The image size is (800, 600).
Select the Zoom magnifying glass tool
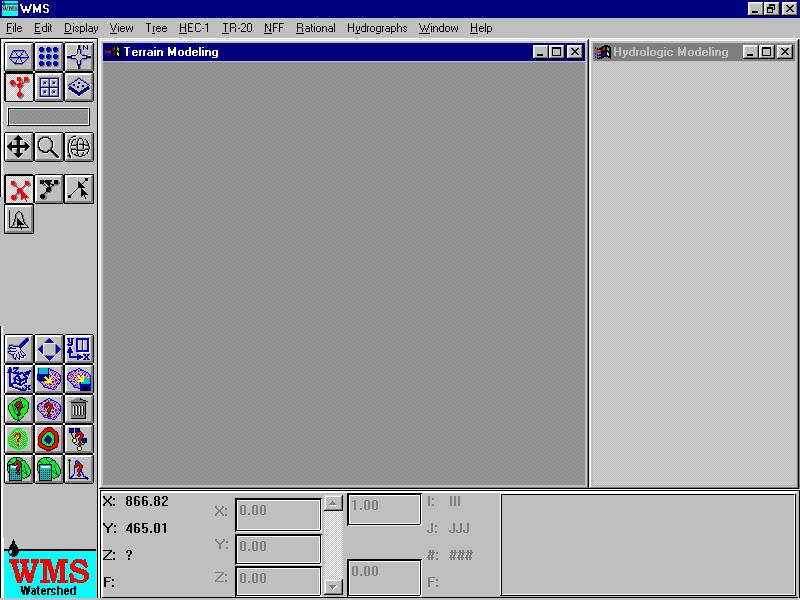(49, 148)
